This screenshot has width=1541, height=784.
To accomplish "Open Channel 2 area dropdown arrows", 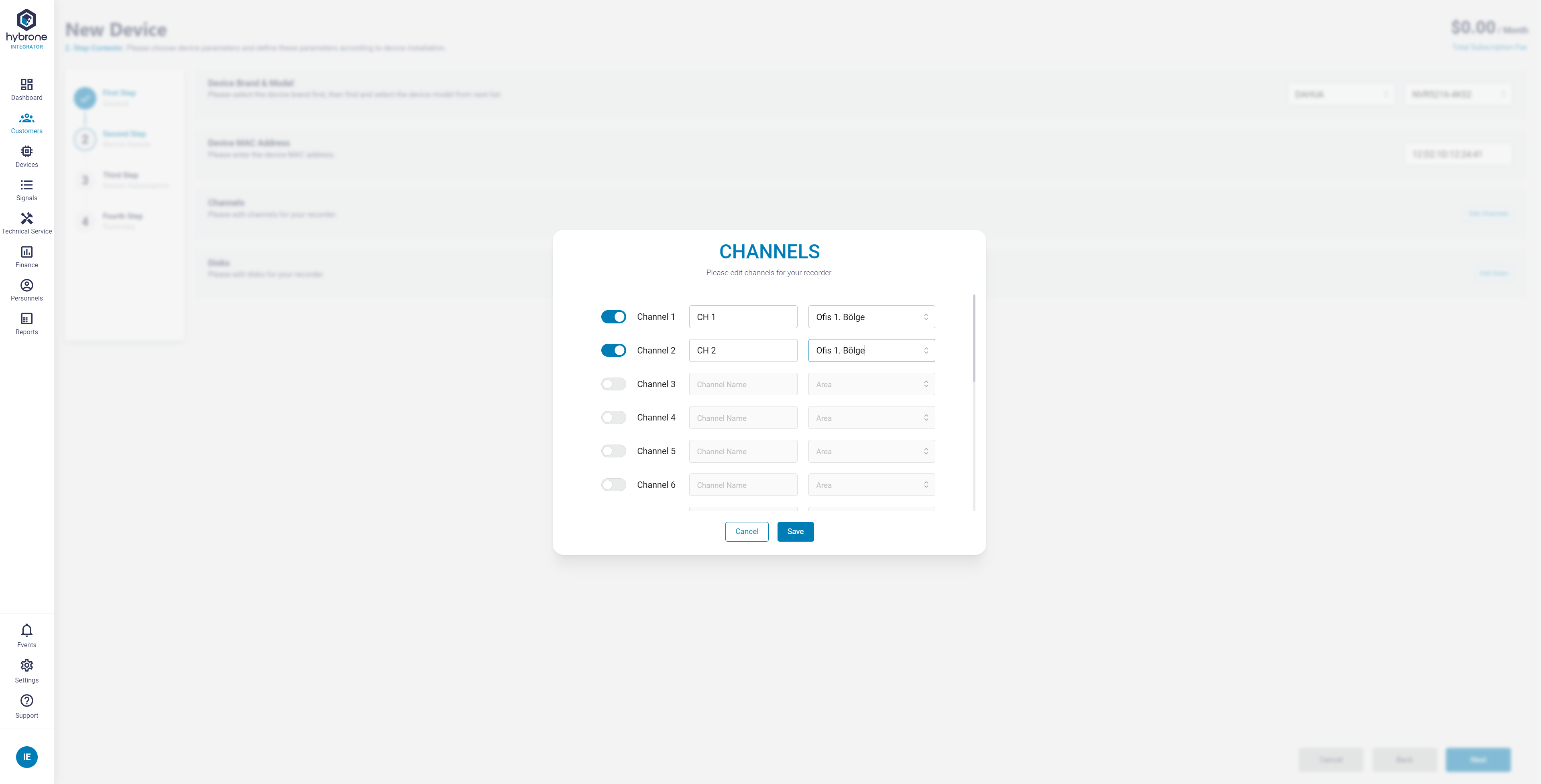I will (925, 350).
